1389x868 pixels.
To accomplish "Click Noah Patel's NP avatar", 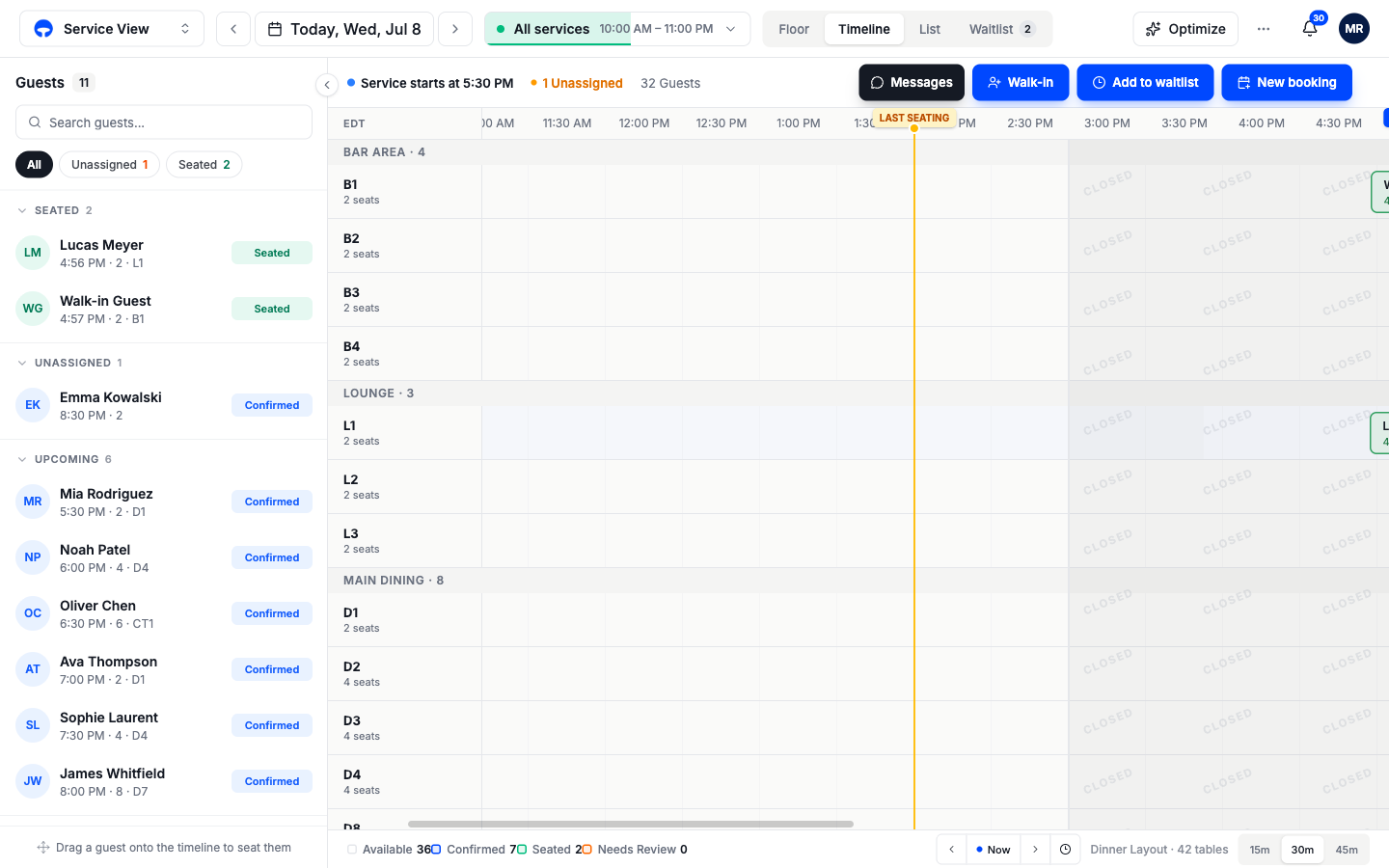I will (x=33, y=557).
